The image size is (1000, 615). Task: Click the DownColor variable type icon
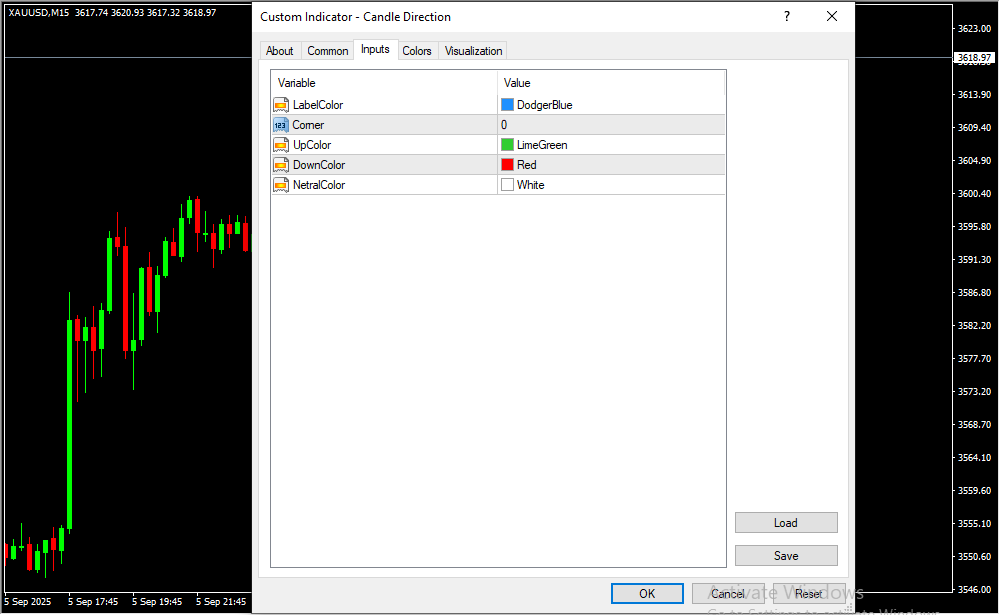click(x=281, y=165)
